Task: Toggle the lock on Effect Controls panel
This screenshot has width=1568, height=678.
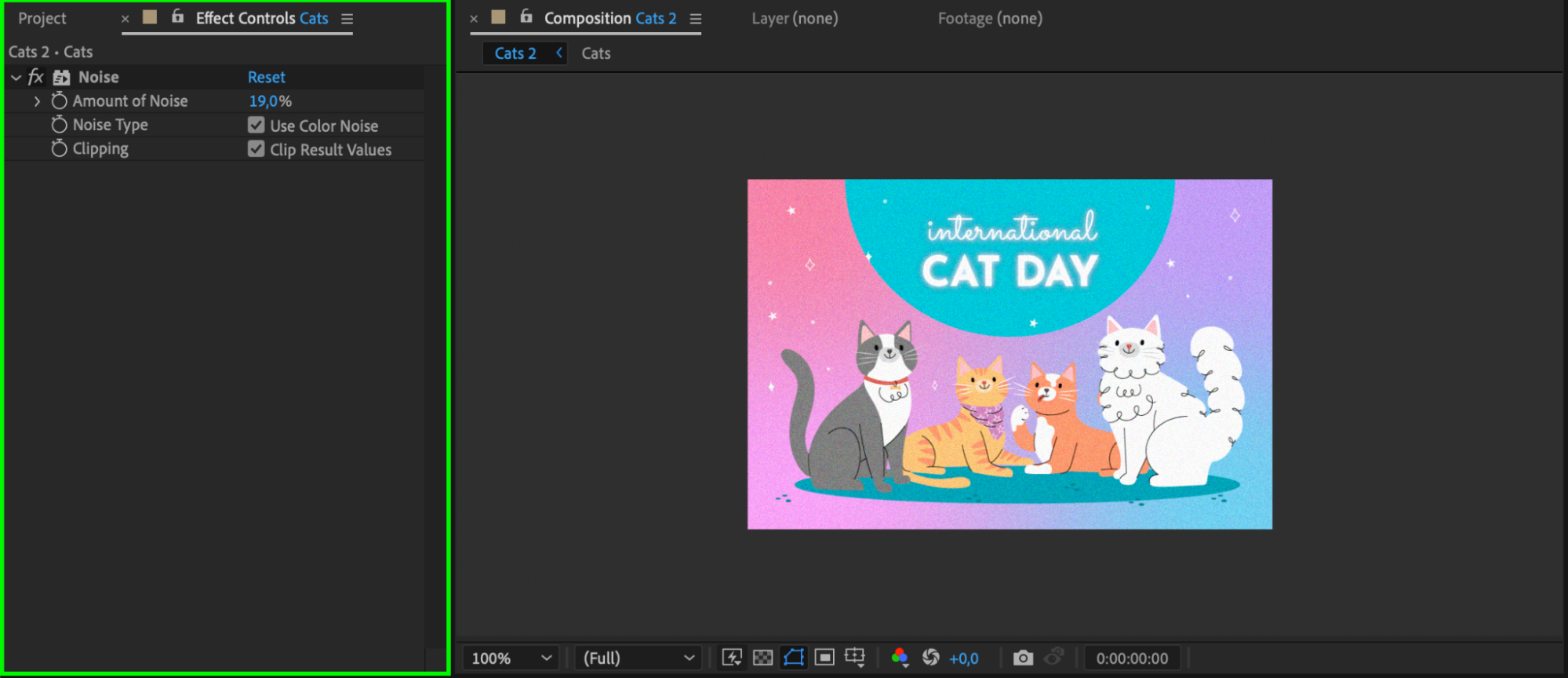Action: [x=178, y=16]
